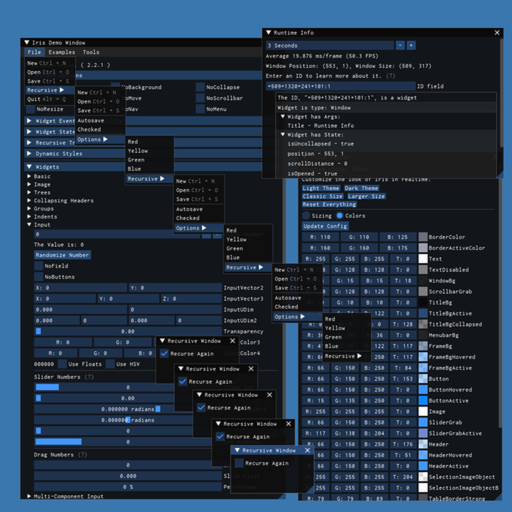This screenshot has width=512, height=512.
Task: Collapse the Runtime Info window arrow
Action: pos(268,33)
